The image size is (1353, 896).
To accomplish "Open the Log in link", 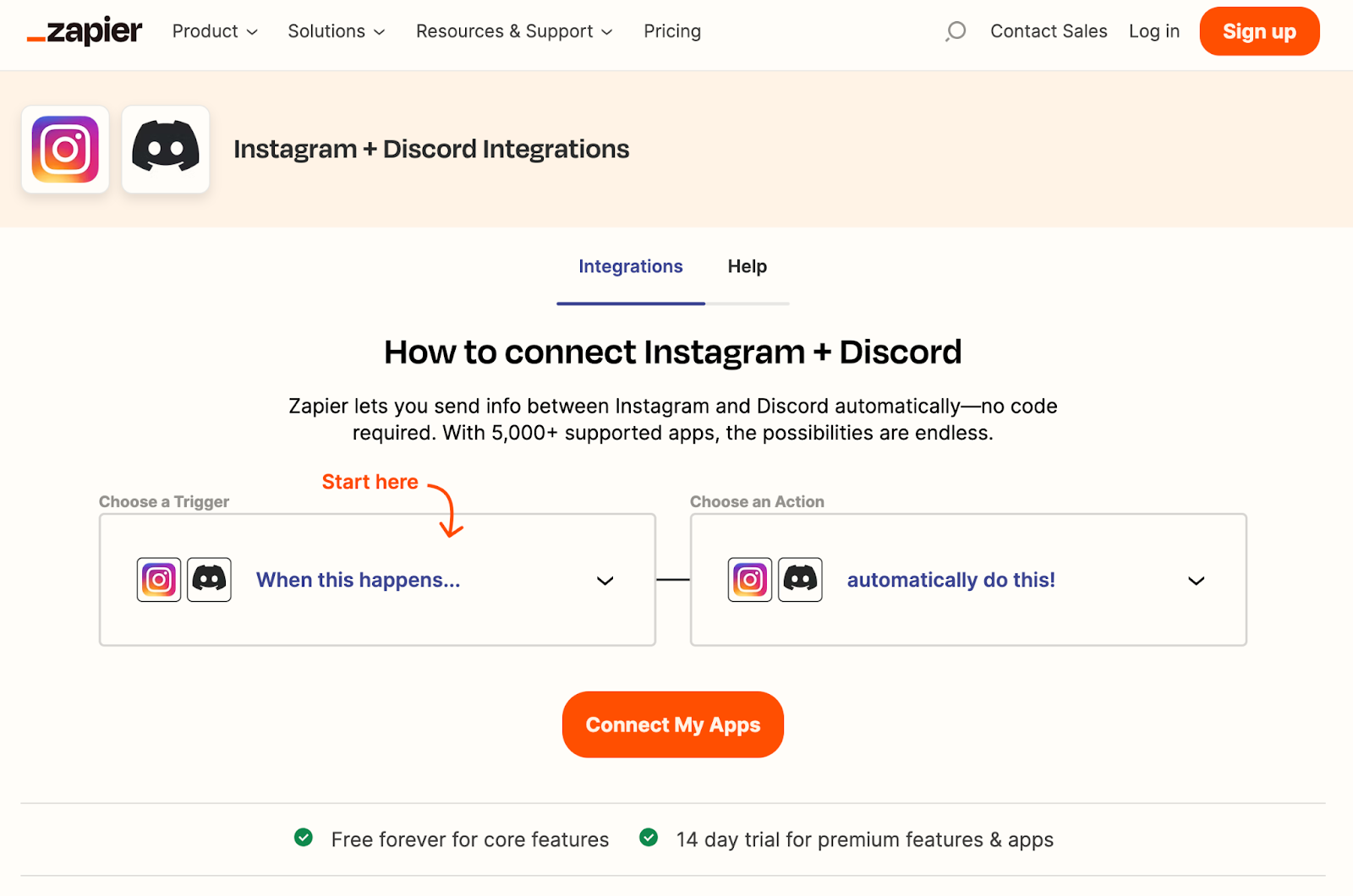I will point(1153,31).
